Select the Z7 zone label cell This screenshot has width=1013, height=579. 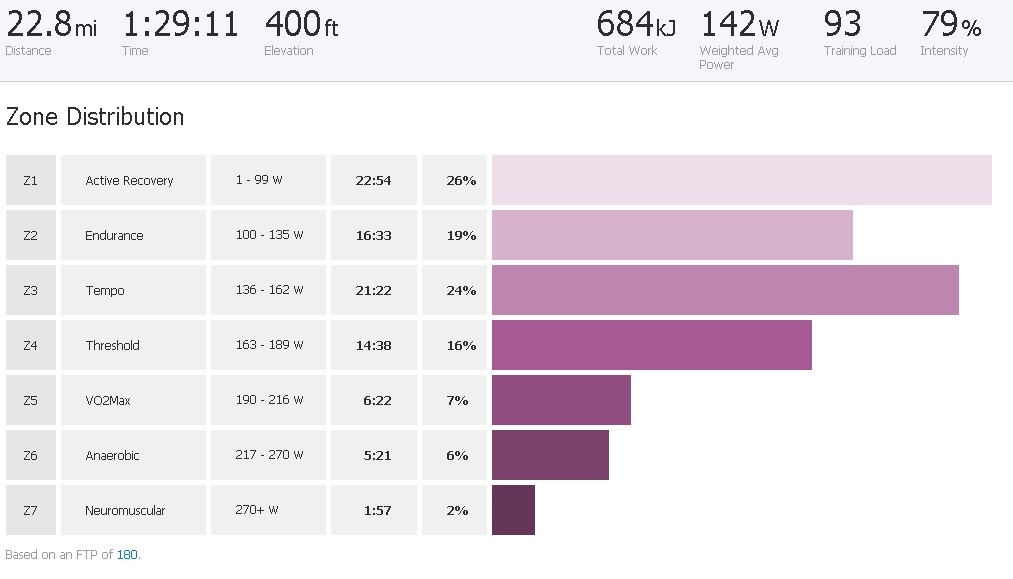click(x=30, y=511)
